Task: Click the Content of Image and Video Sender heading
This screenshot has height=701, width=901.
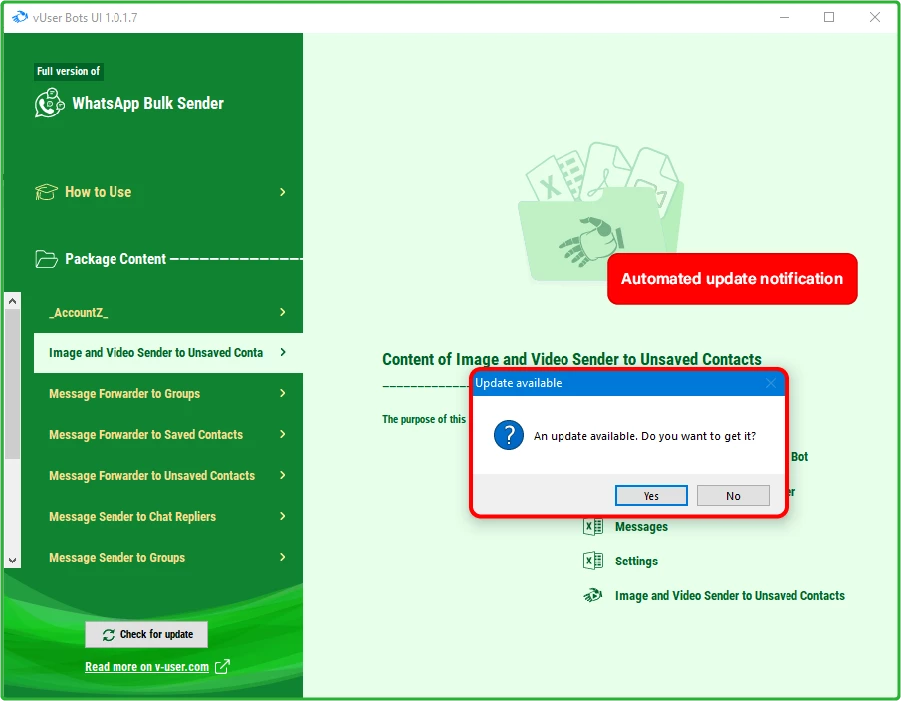Action: pos(572,359)
